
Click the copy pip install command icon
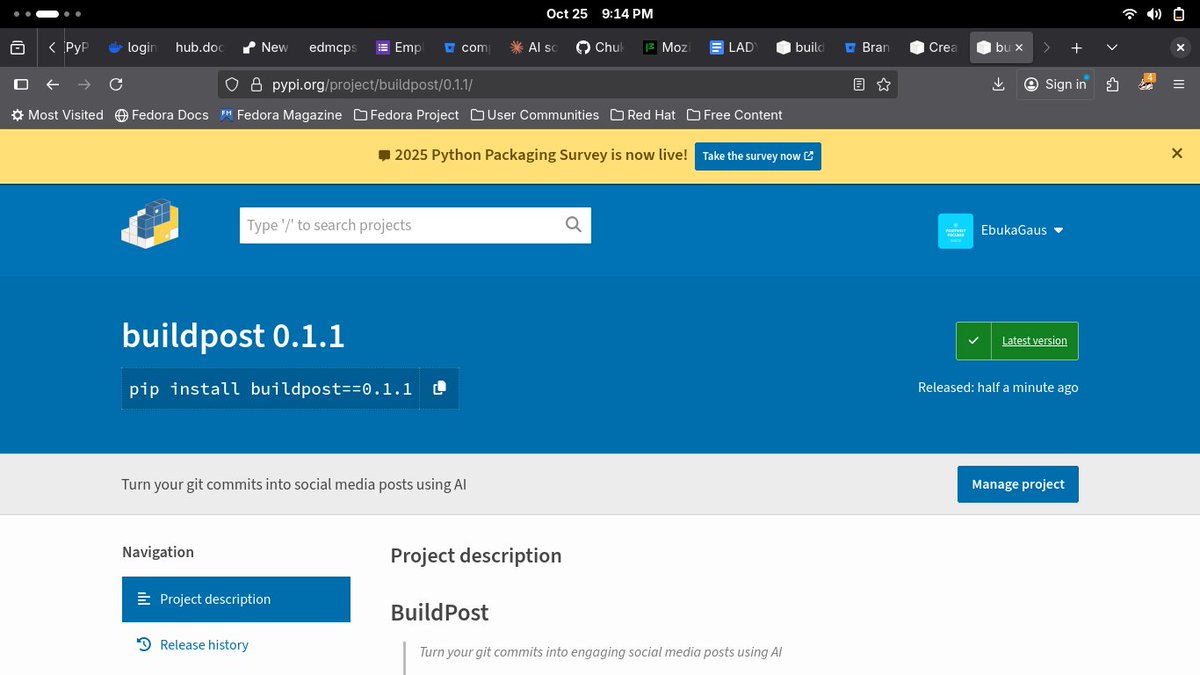pyautogui.click(x=438, y=388)
